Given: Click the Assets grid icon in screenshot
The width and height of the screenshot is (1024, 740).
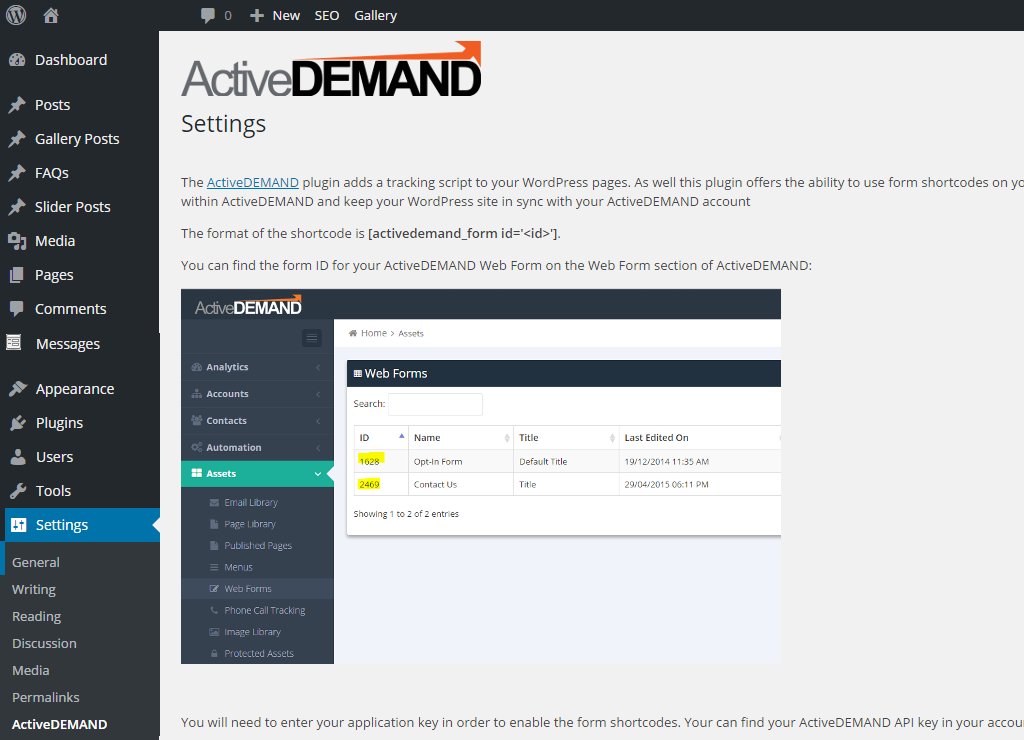Looking at the screenshot, I should (x=197, y=474).
